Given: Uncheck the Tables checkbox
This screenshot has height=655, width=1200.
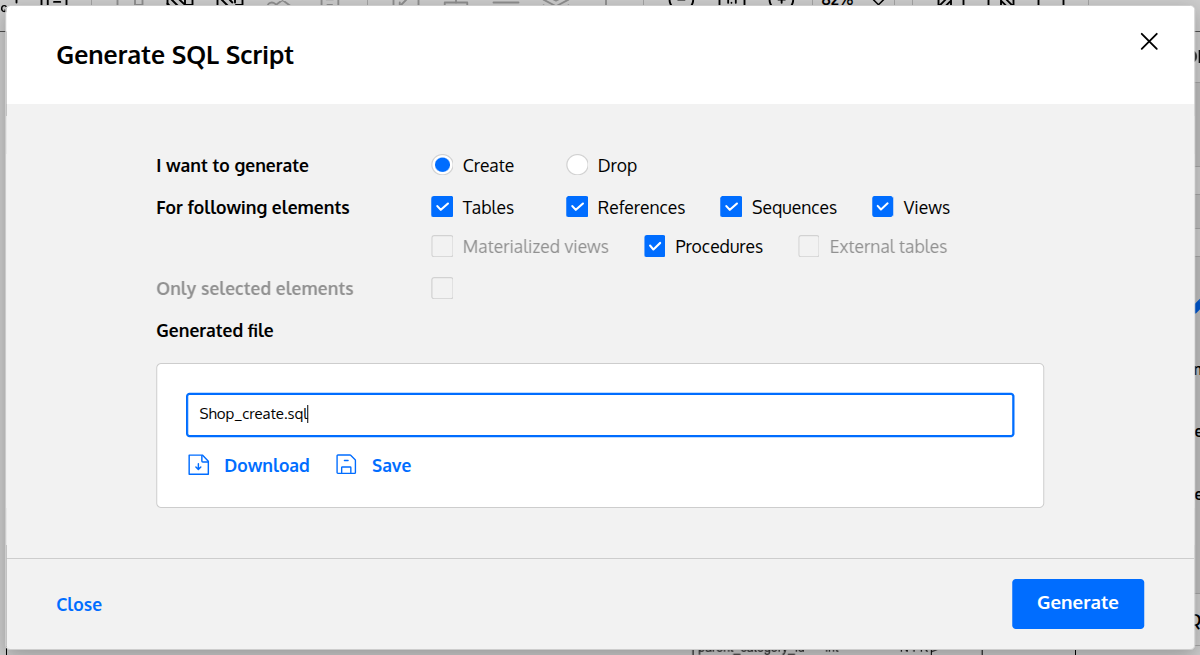Looking at the screenshot, I should point(442,207).
